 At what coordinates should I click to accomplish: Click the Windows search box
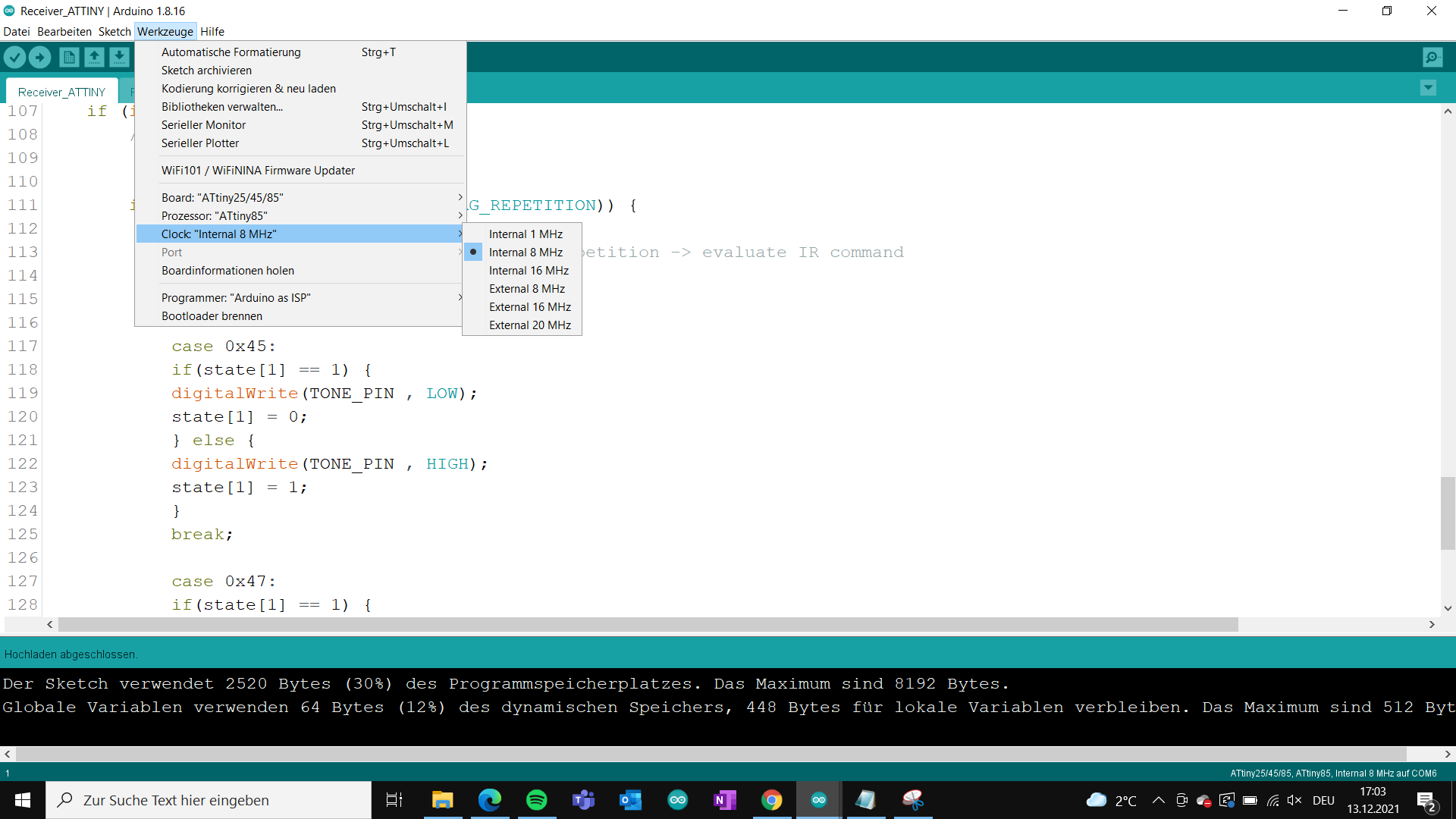(209, 800)
